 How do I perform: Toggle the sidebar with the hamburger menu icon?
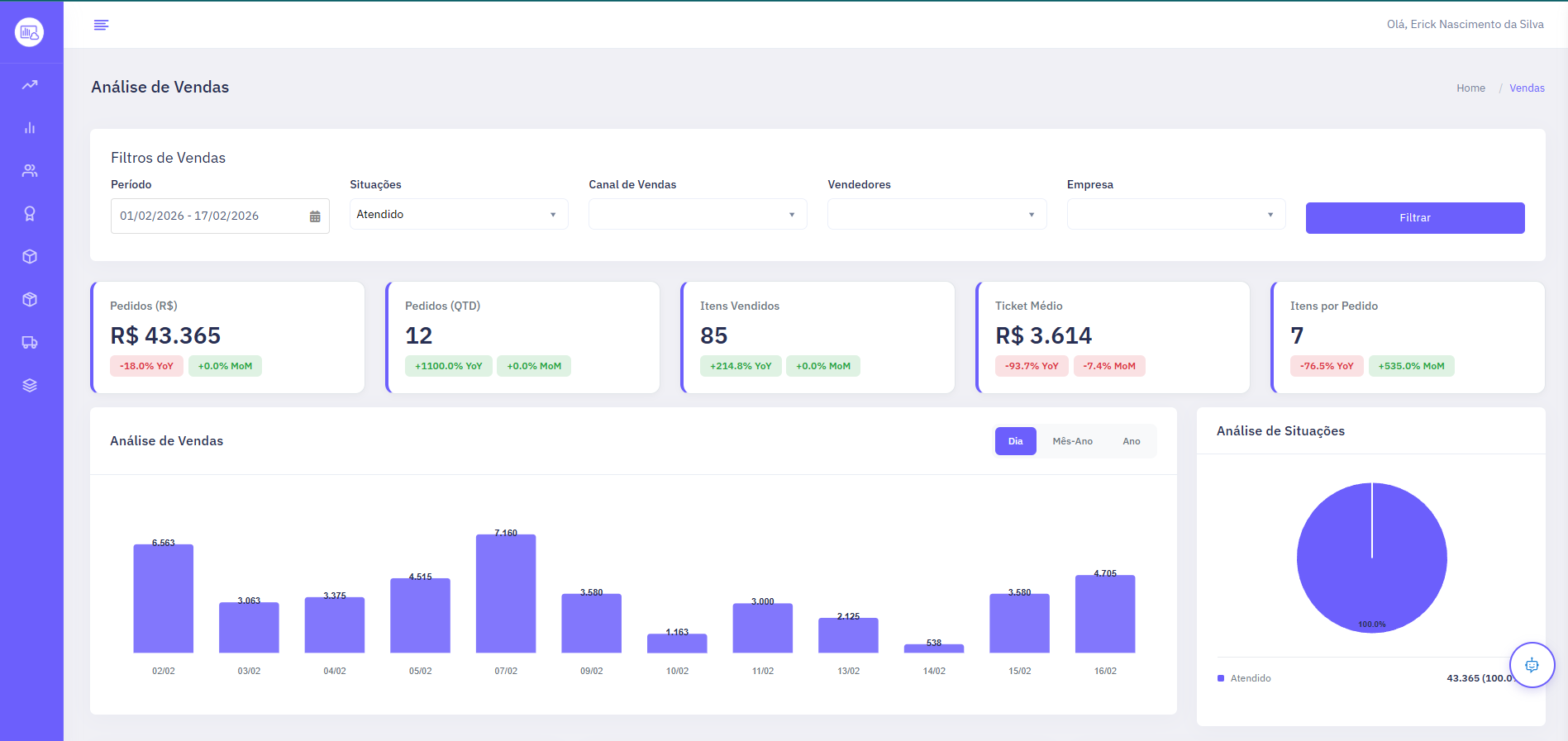pyautogui.click(x=101, y=25)
